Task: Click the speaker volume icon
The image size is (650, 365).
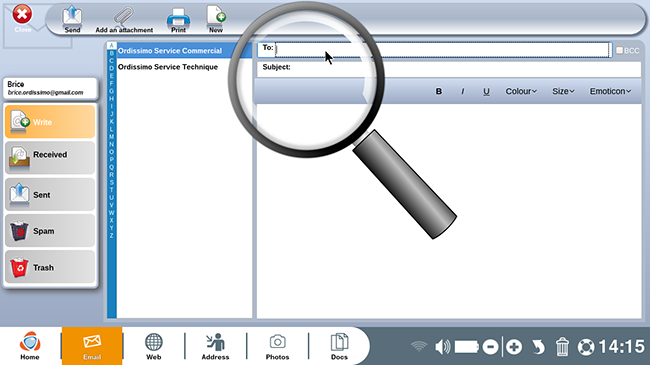Action: click(x=442, y=347)
